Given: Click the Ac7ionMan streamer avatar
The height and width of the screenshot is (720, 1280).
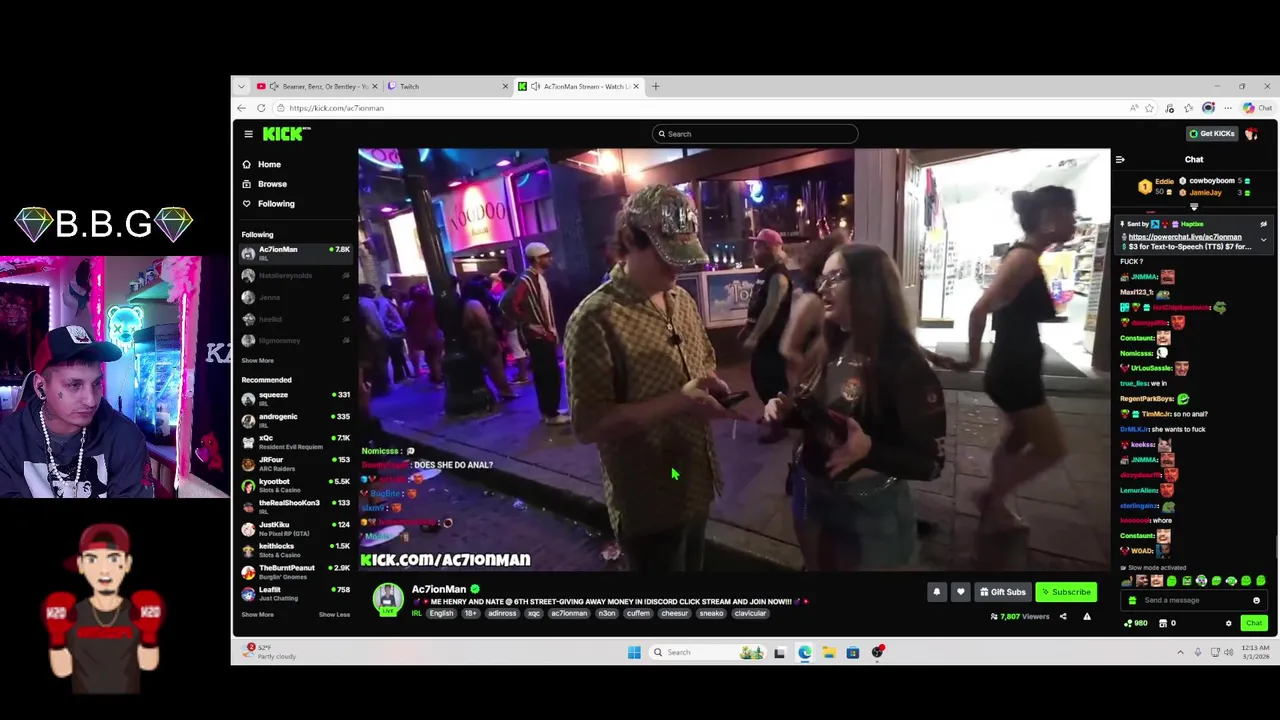Looking at the screenshot, I should (x=388, y=598).
